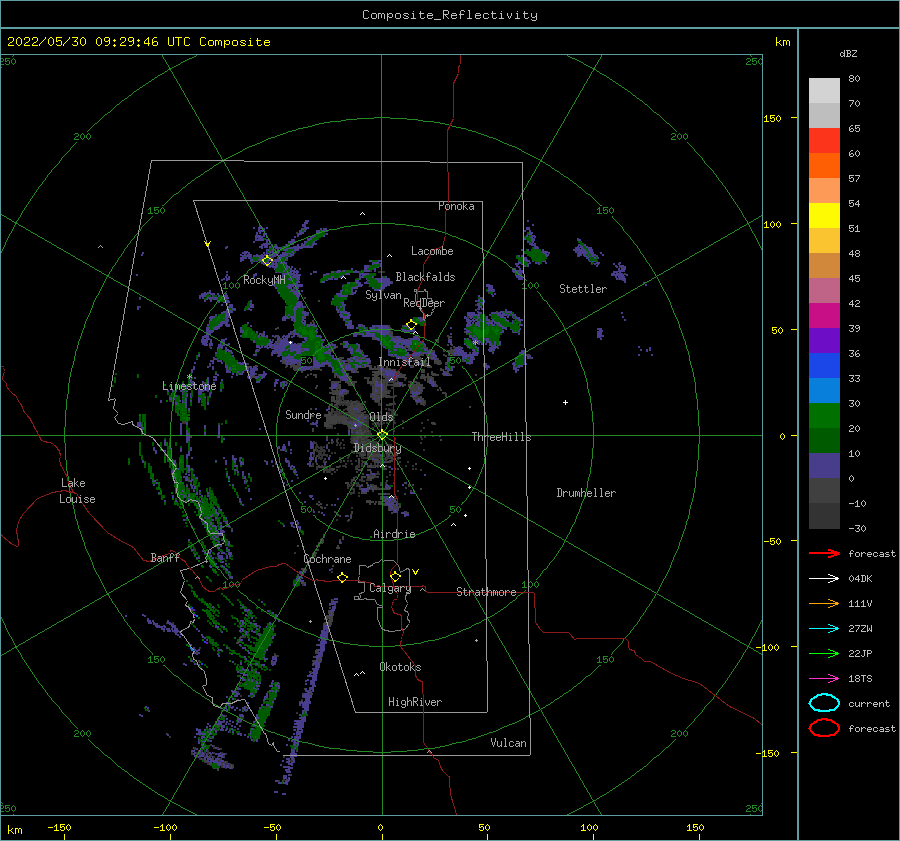This screenshot has height=841, width=900.
Task: Click the dBZ legend heading
Action: tap(848, 53)
